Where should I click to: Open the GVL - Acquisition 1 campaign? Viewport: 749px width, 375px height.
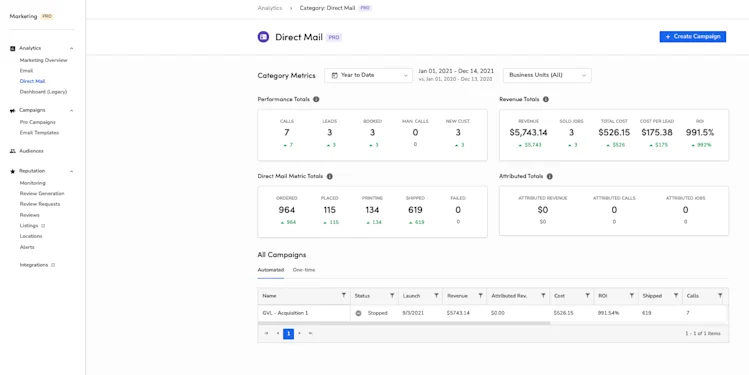tap(285, 313)
